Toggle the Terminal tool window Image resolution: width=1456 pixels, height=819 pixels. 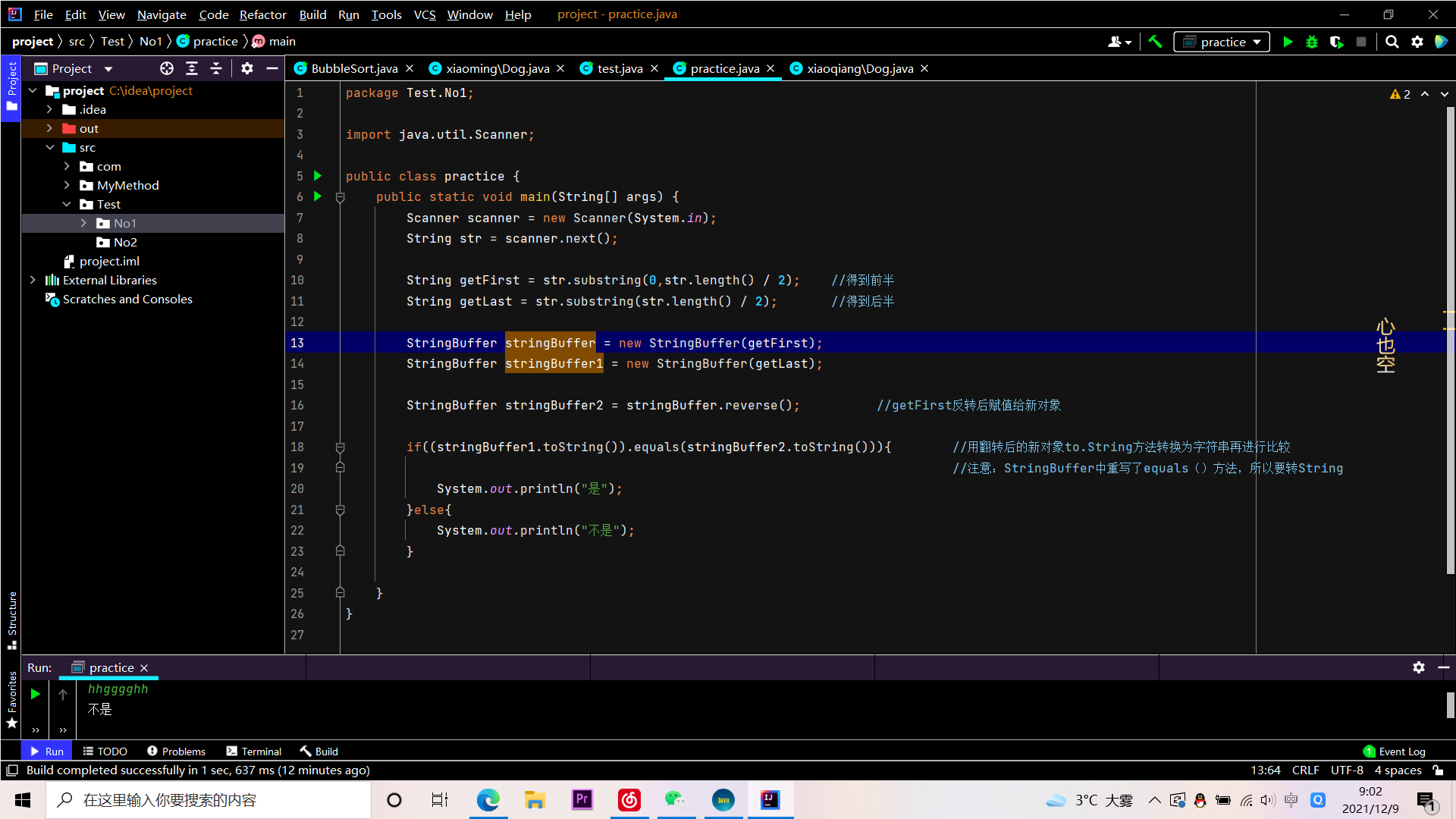tap(254, 751)
